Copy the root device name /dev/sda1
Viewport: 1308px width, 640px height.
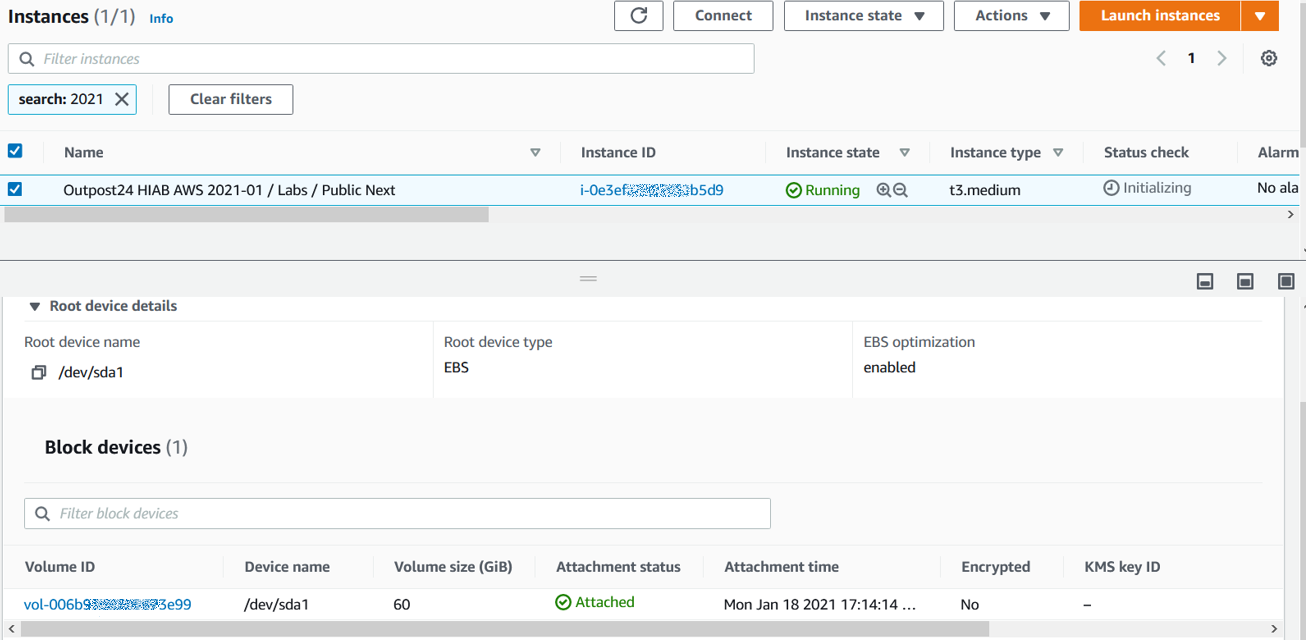(36, 371)
